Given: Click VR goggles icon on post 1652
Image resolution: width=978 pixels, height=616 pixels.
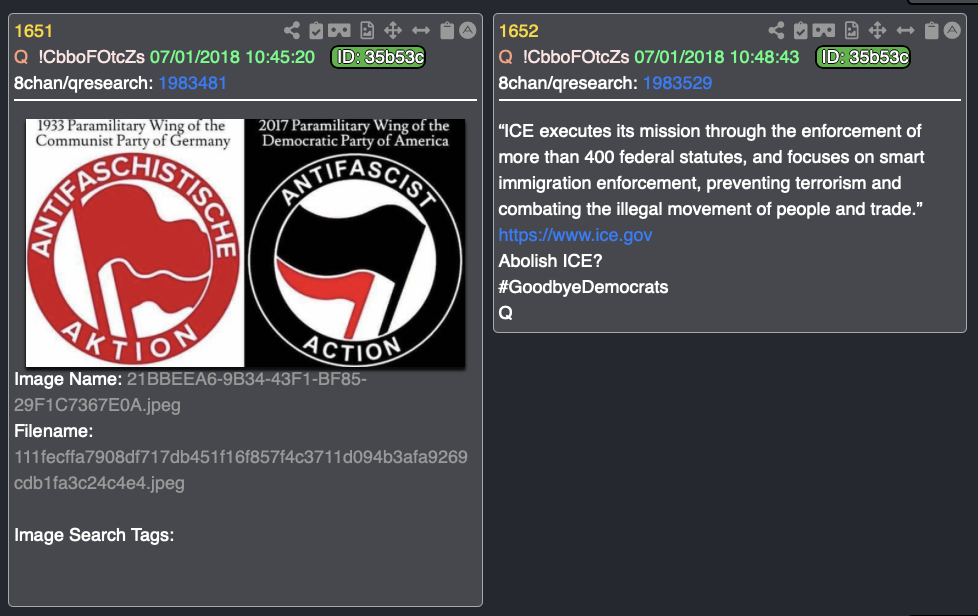Looking at the screenshot, I should (x=824, y=31).
